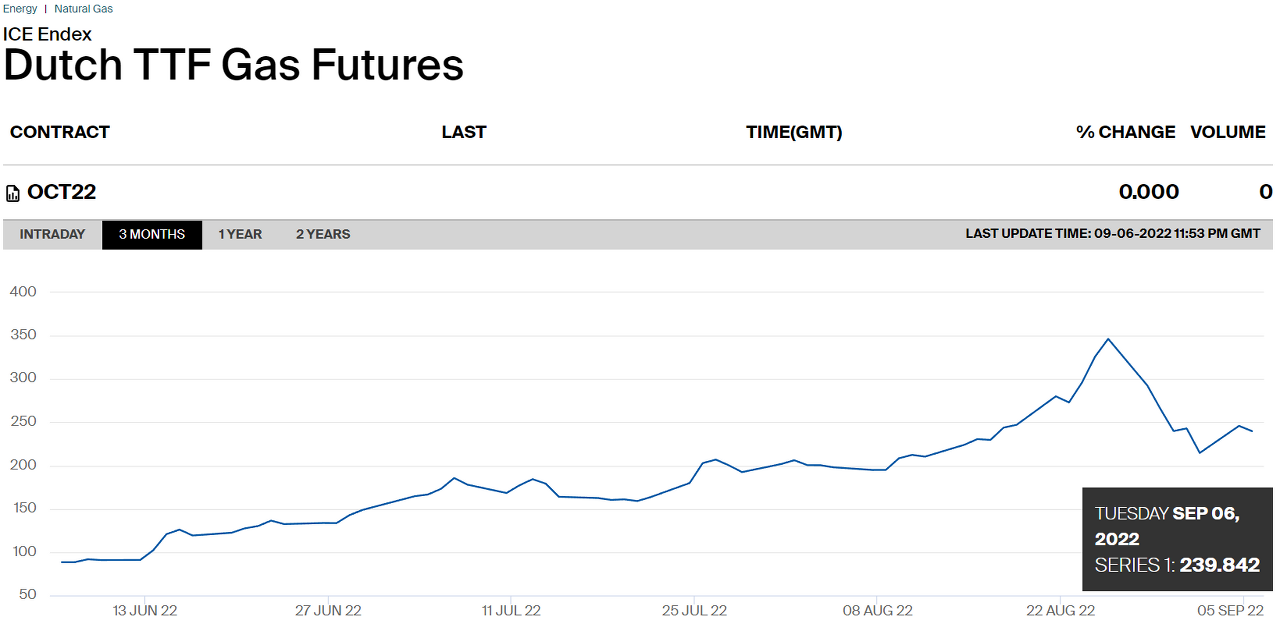Click the Sep 06 price tooltip
Image resolution: width=1280 pixels, height=631 pixels.
(1177, 539)
